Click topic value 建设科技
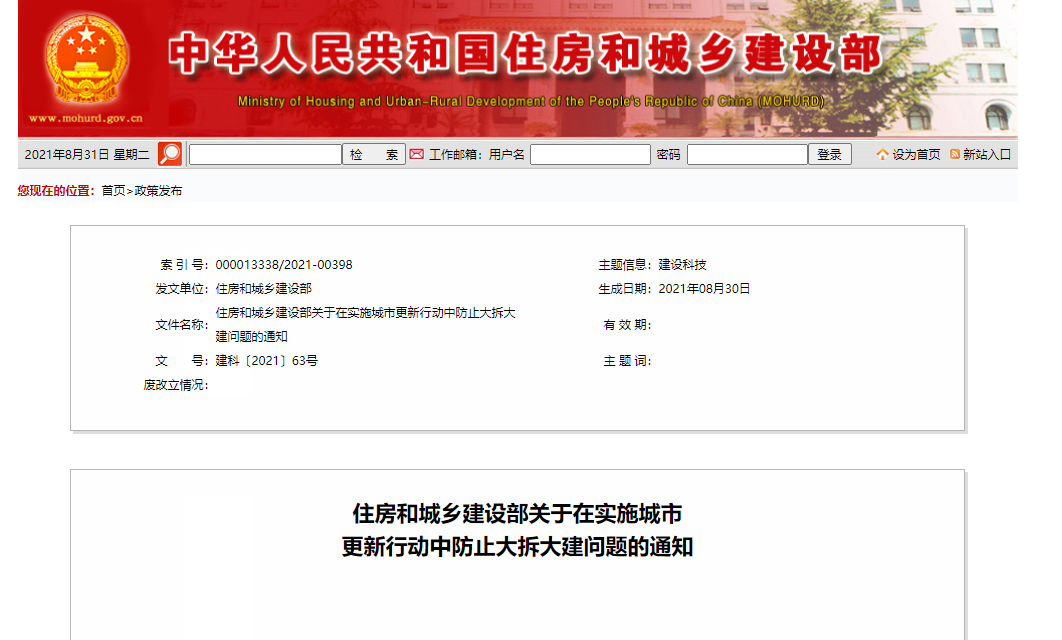This screenshot has height=640, width=1062. pos(682,265)
